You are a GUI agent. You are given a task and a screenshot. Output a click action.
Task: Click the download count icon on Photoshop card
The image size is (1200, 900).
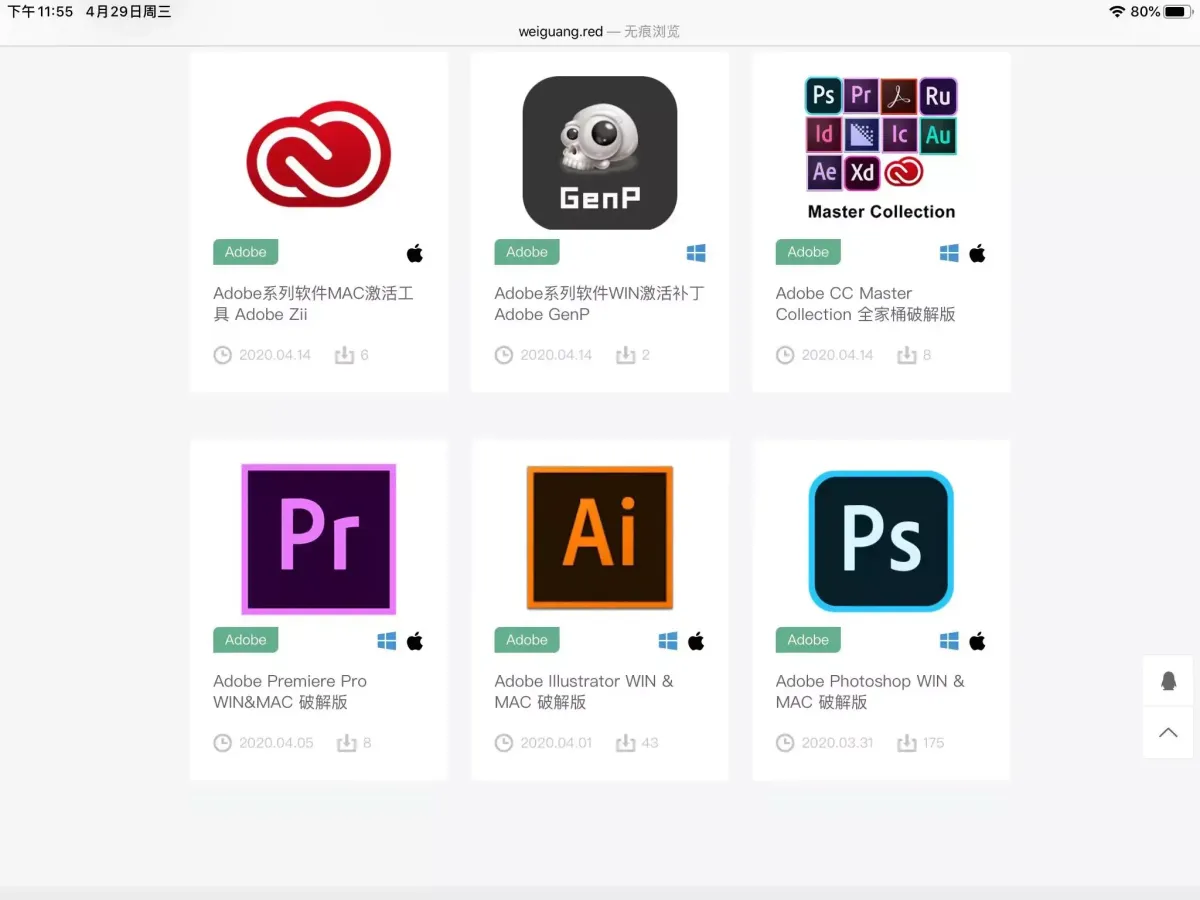pos(906,743)
